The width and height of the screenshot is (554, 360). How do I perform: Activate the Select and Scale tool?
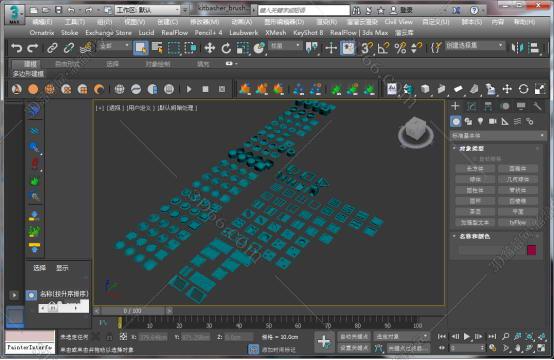click(242, 48)
